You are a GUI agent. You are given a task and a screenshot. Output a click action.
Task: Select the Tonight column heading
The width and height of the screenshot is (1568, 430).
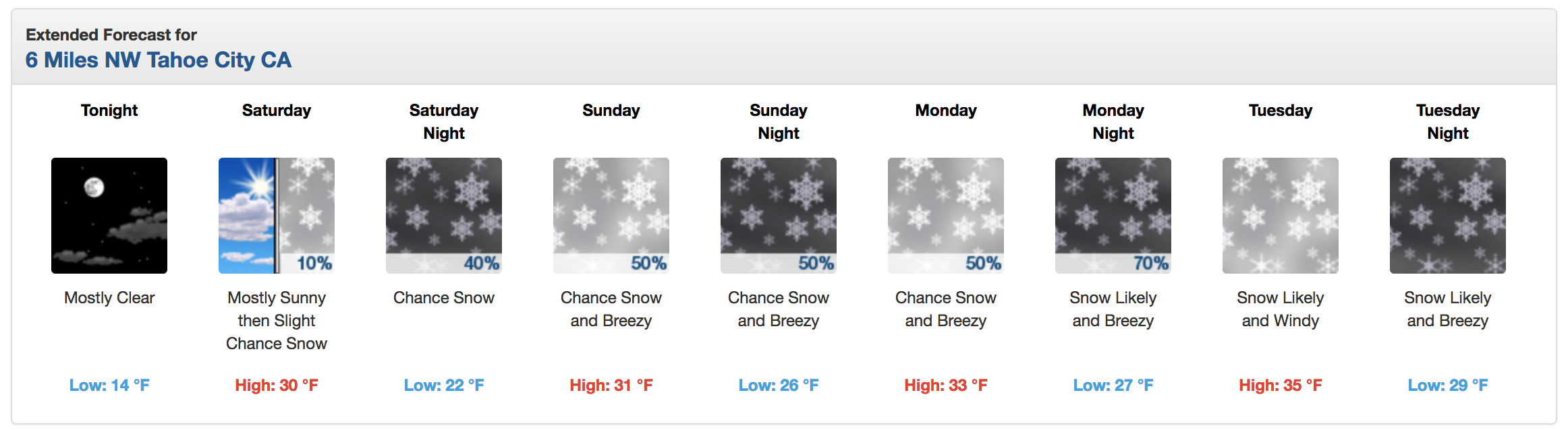click(x=109, y=110)
